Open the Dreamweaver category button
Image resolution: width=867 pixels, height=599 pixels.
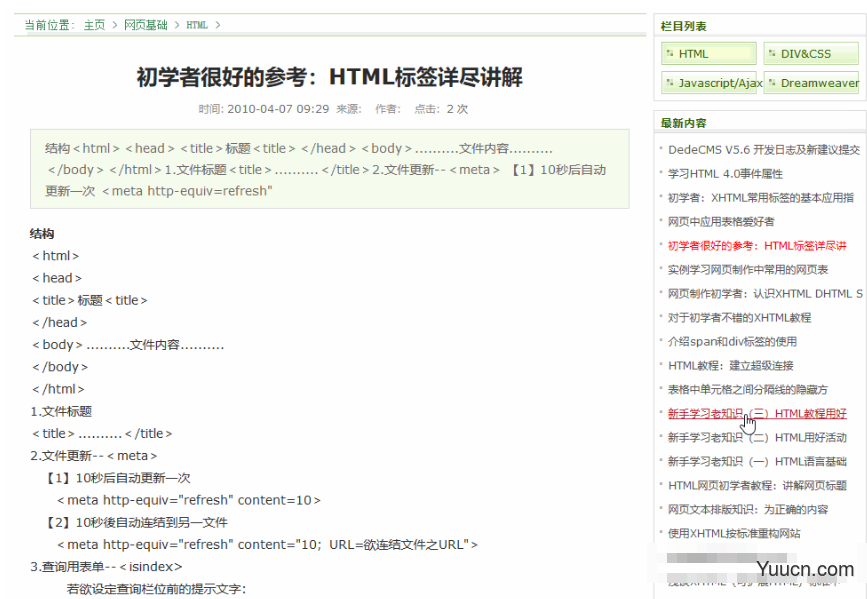810,83
